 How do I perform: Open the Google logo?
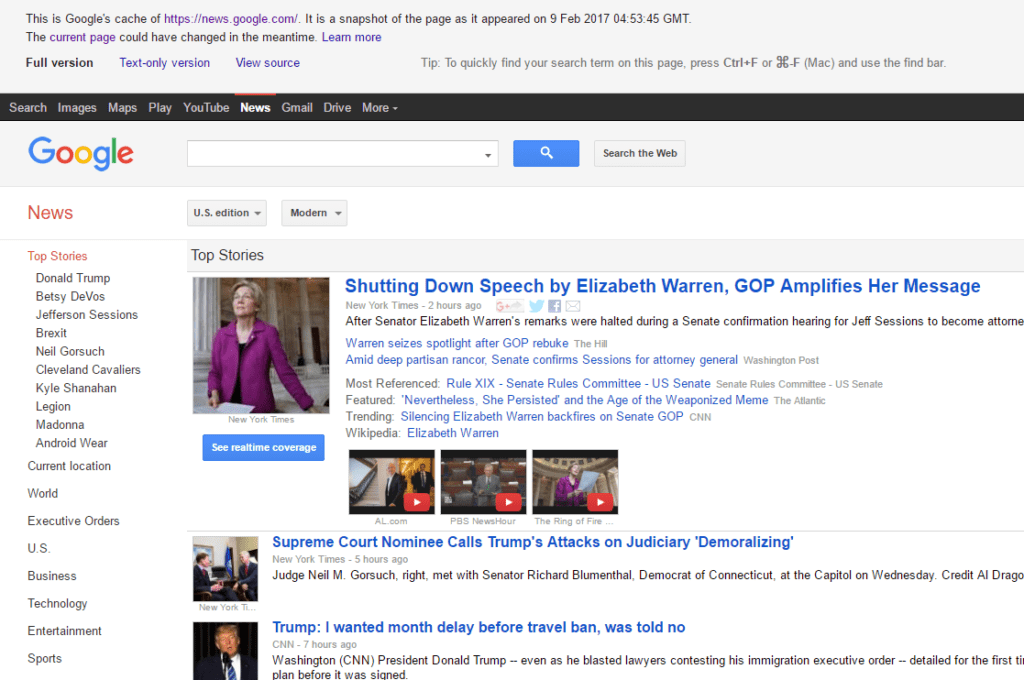click(81, 154)
